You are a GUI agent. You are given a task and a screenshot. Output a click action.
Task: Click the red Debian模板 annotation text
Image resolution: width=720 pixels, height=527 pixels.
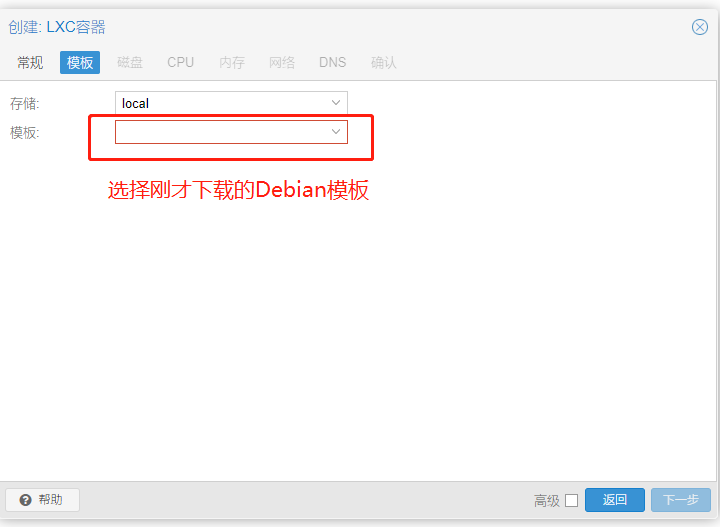tap(238, 191)
